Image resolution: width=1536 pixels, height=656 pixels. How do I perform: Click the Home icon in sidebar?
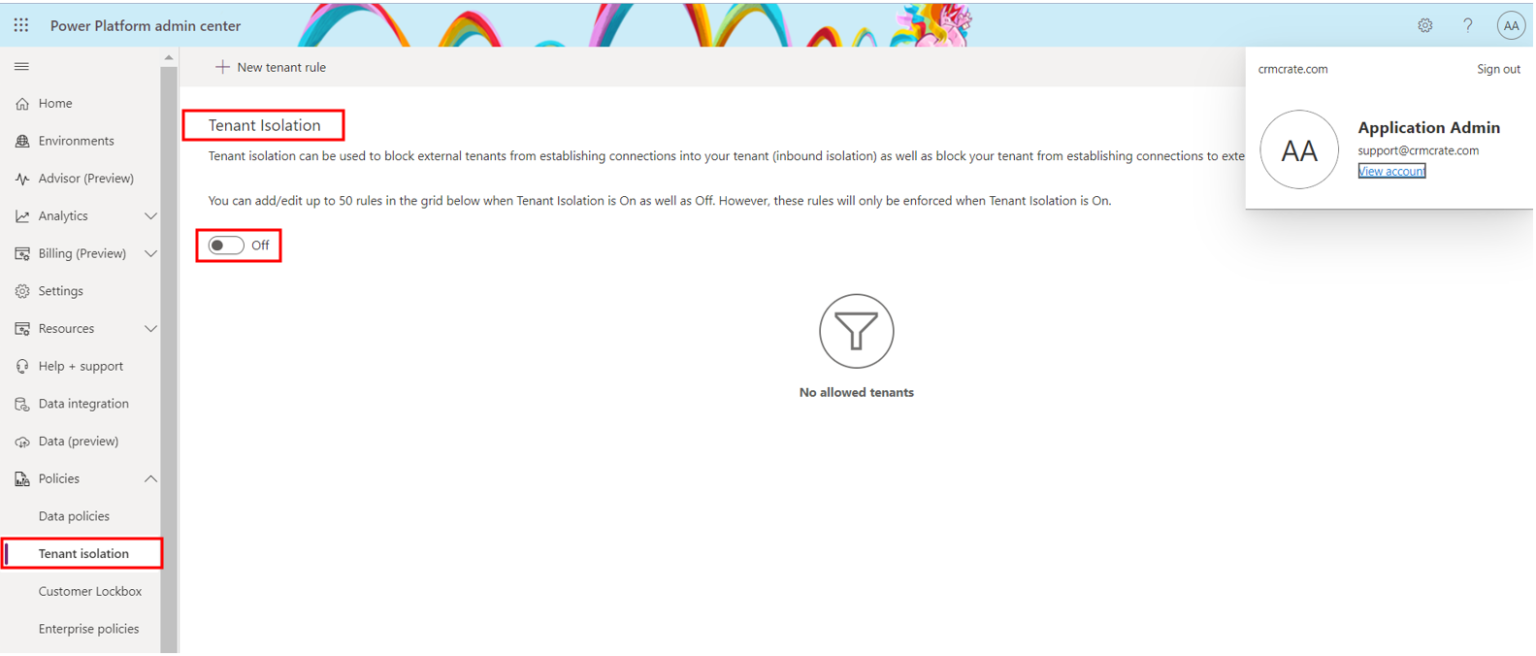[22, 104]
